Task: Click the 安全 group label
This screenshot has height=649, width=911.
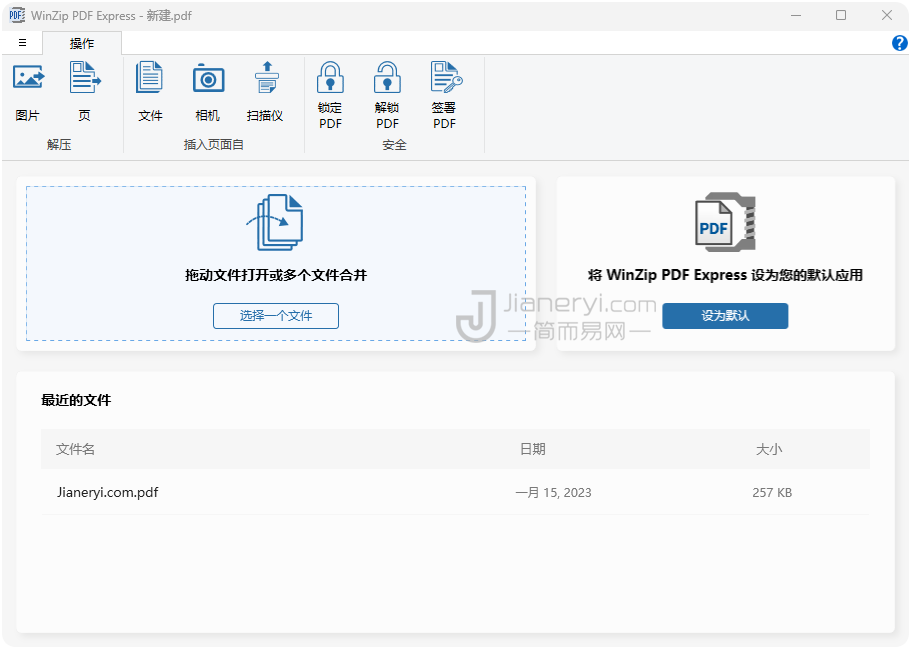Action: 394,145
